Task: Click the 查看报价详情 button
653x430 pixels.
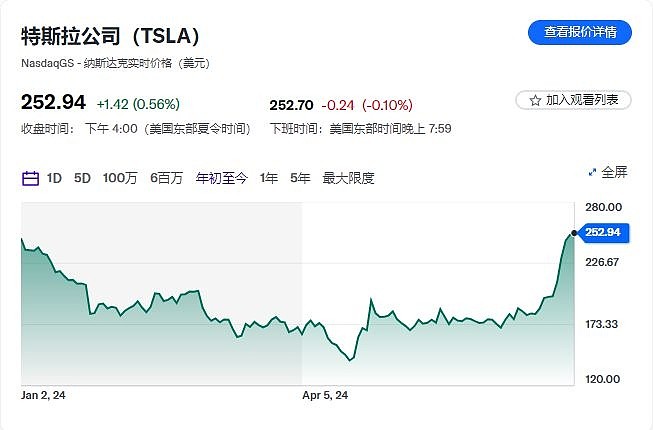Action: click(580, 32)
